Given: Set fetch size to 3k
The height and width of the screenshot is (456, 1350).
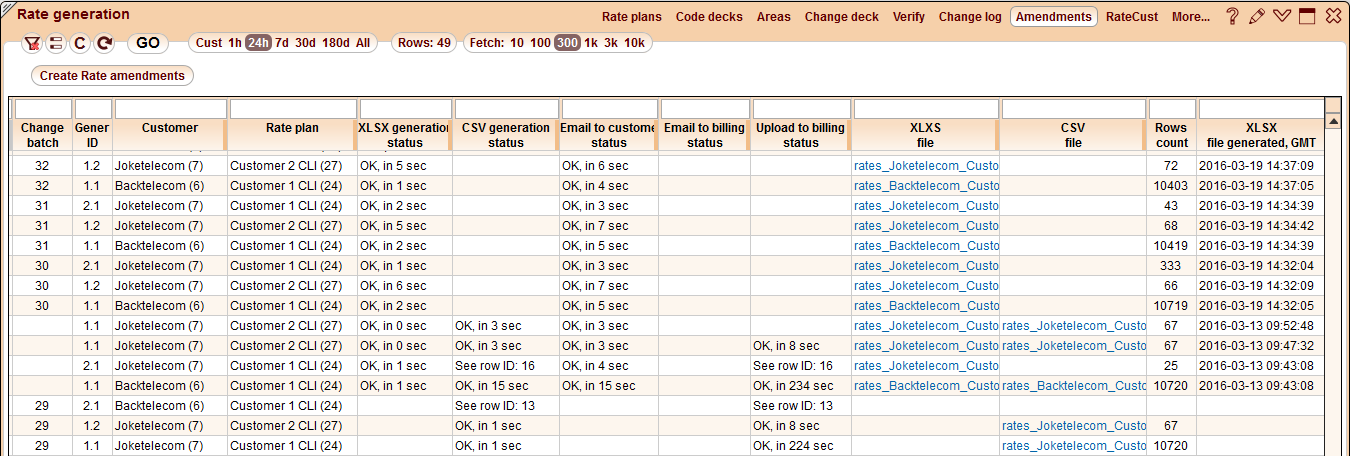Looking at the screenshot, I should (611, 43).
